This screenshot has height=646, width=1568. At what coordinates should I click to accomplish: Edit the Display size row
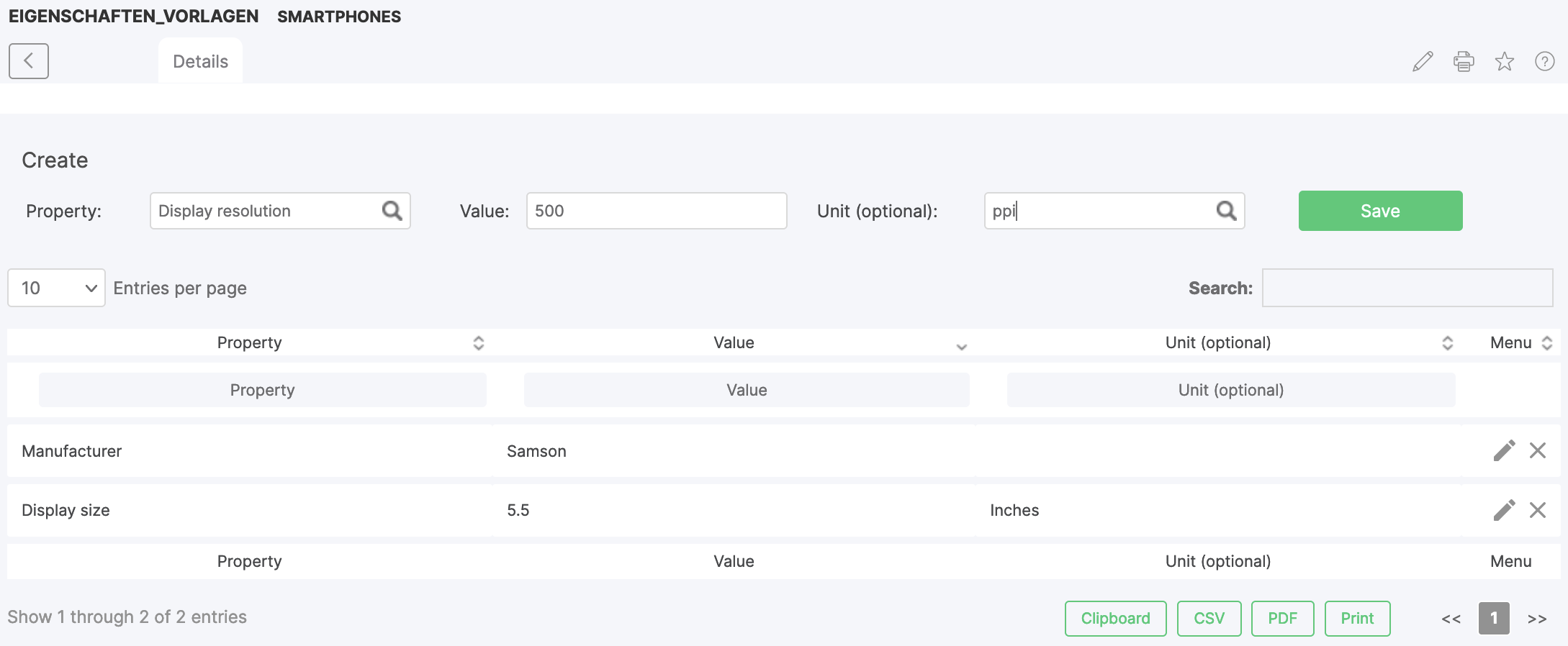coord(1504,510)
